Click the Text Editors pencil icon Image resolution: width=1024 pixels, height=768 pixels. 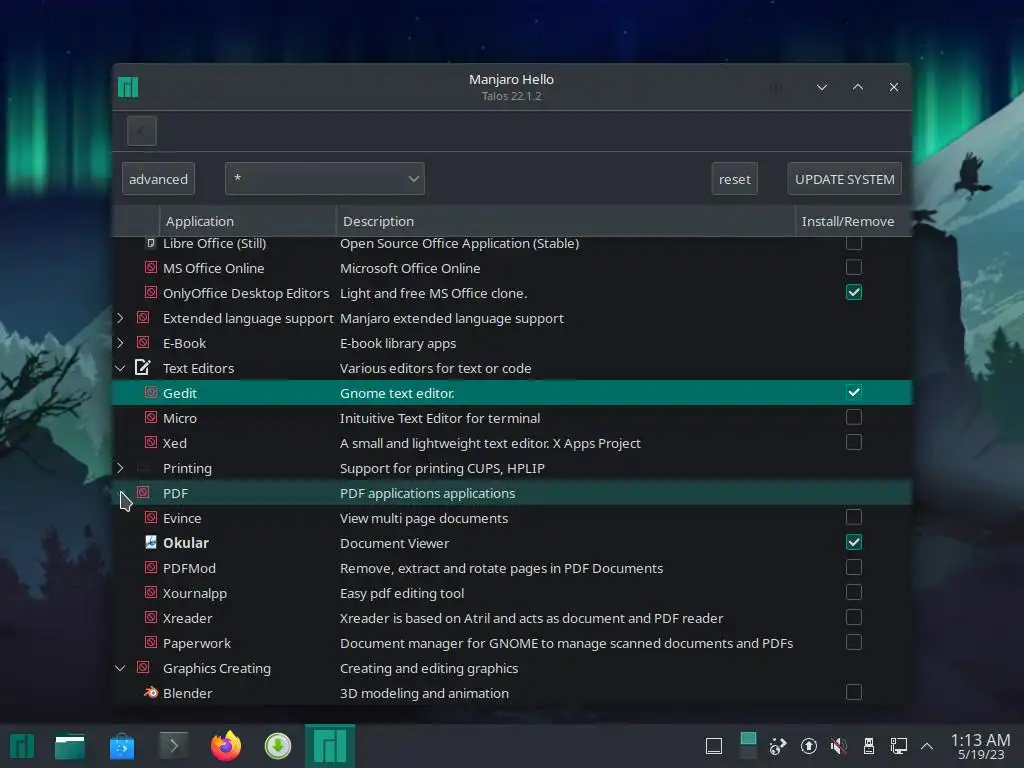pyautogui.click(x=143, y=368)
